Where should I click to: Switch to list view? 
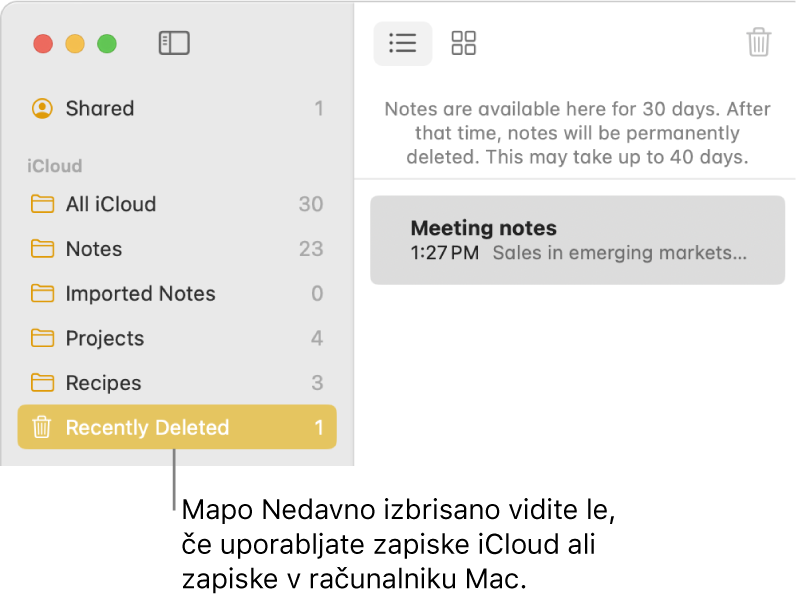pyautogui.click(x=403, y=43)
